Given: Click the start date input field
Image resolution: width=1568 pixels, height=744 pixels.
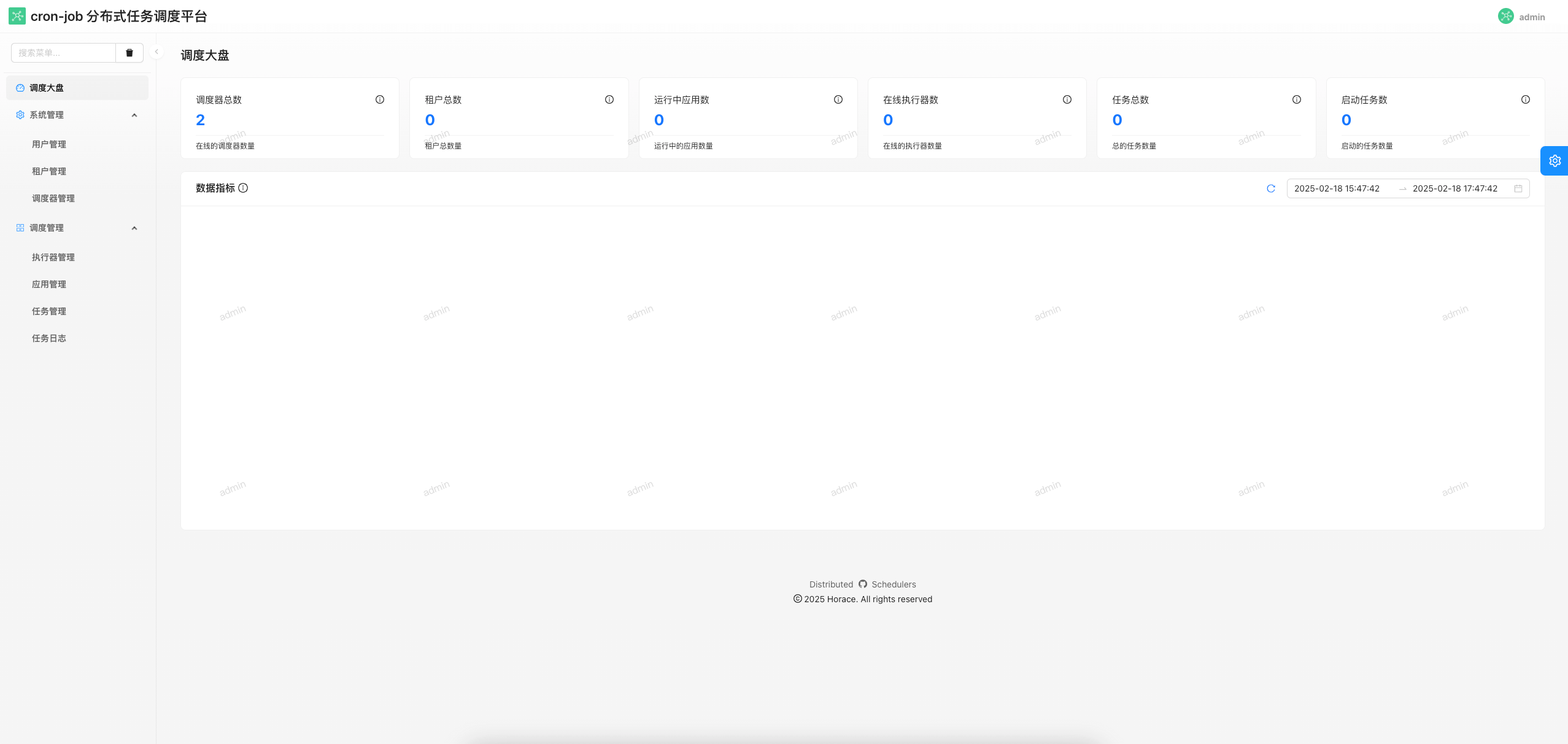Looking at the screenshot, I should (x=1336, y=188).
